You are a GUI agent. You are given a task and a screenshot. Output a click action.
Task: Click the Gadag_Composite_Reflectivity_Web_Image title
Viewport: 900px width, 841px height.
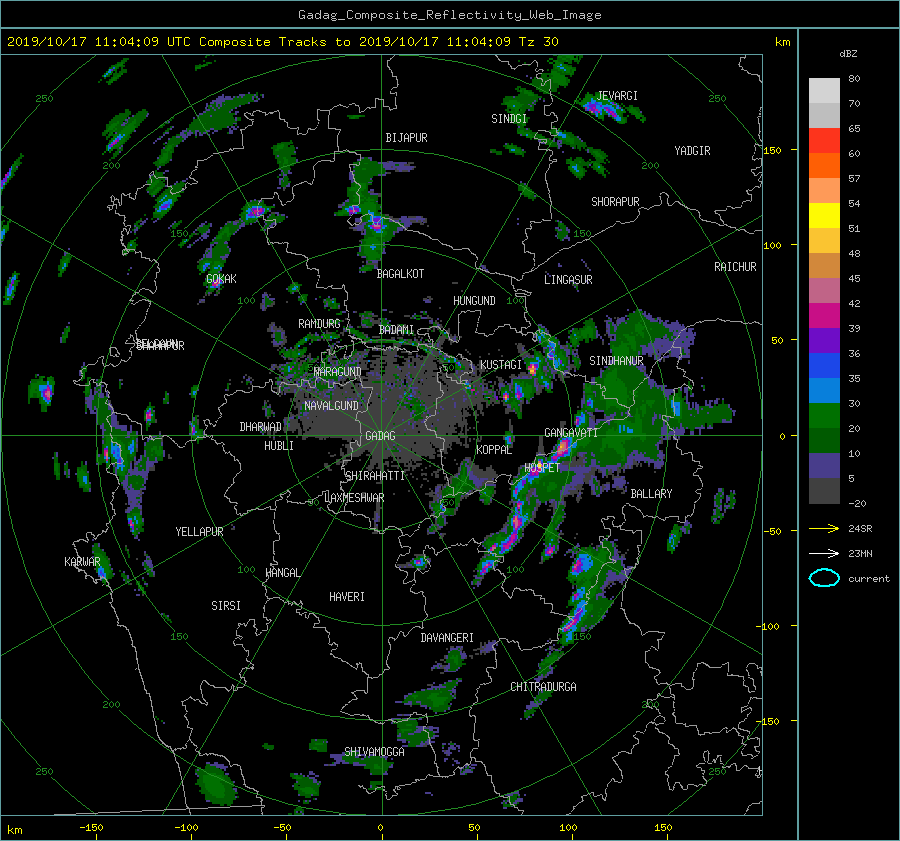[x=449, y=15]
